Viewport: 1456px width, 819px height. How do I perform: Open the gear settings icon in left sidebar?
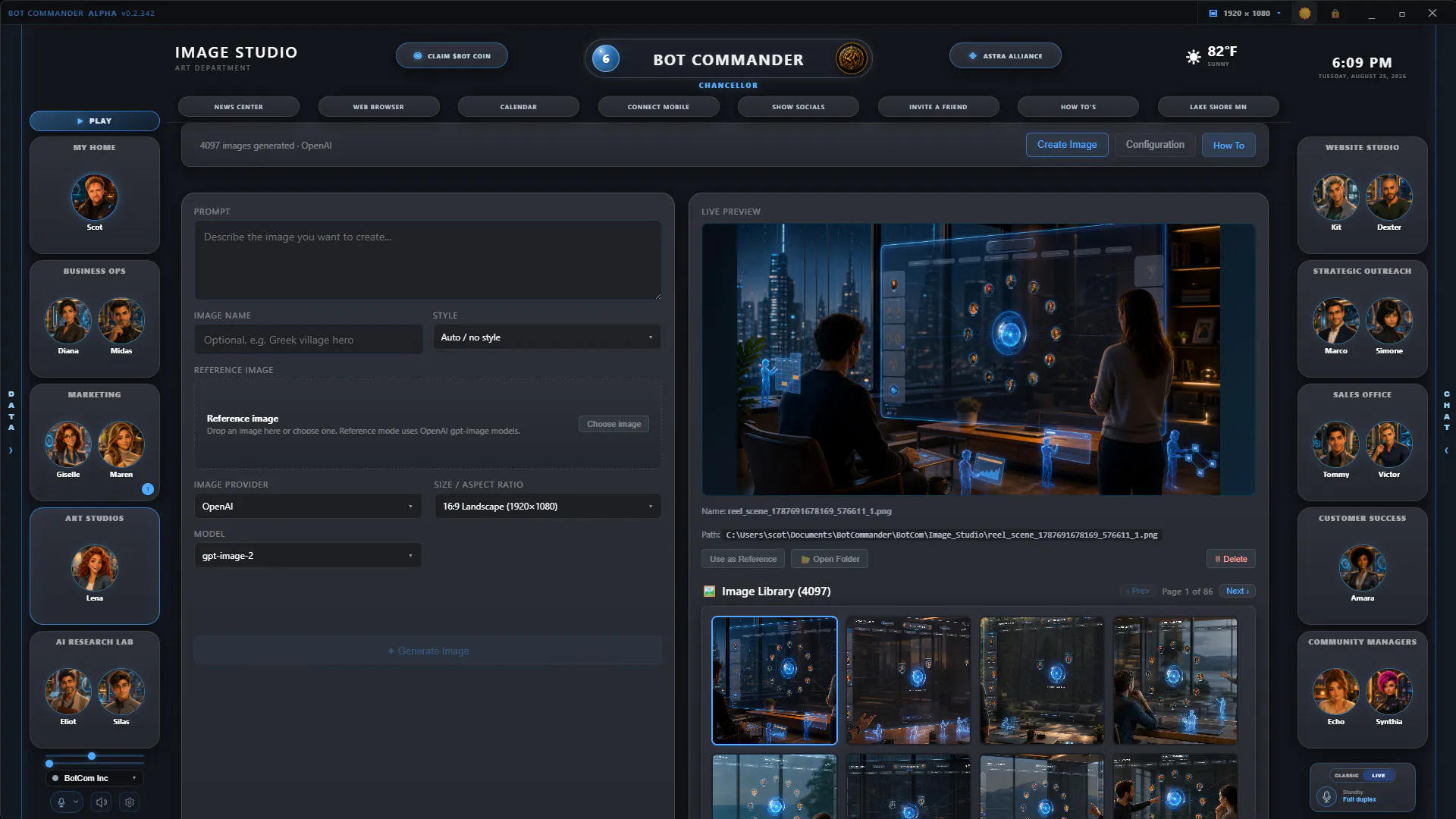coord(130,802)
